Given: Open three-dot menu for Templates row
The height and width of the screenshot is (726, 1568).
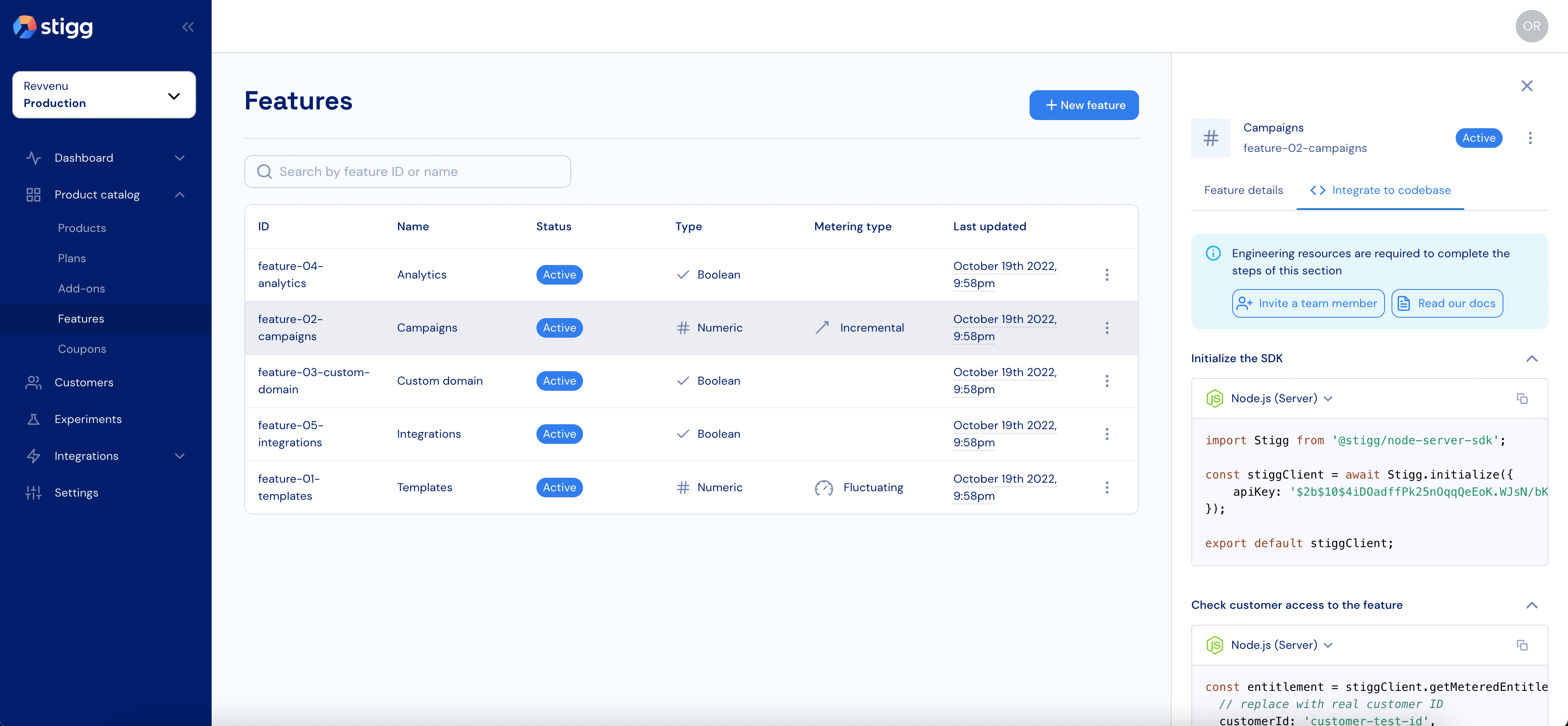Looking at the screenshot, I should pos(1107,488).
